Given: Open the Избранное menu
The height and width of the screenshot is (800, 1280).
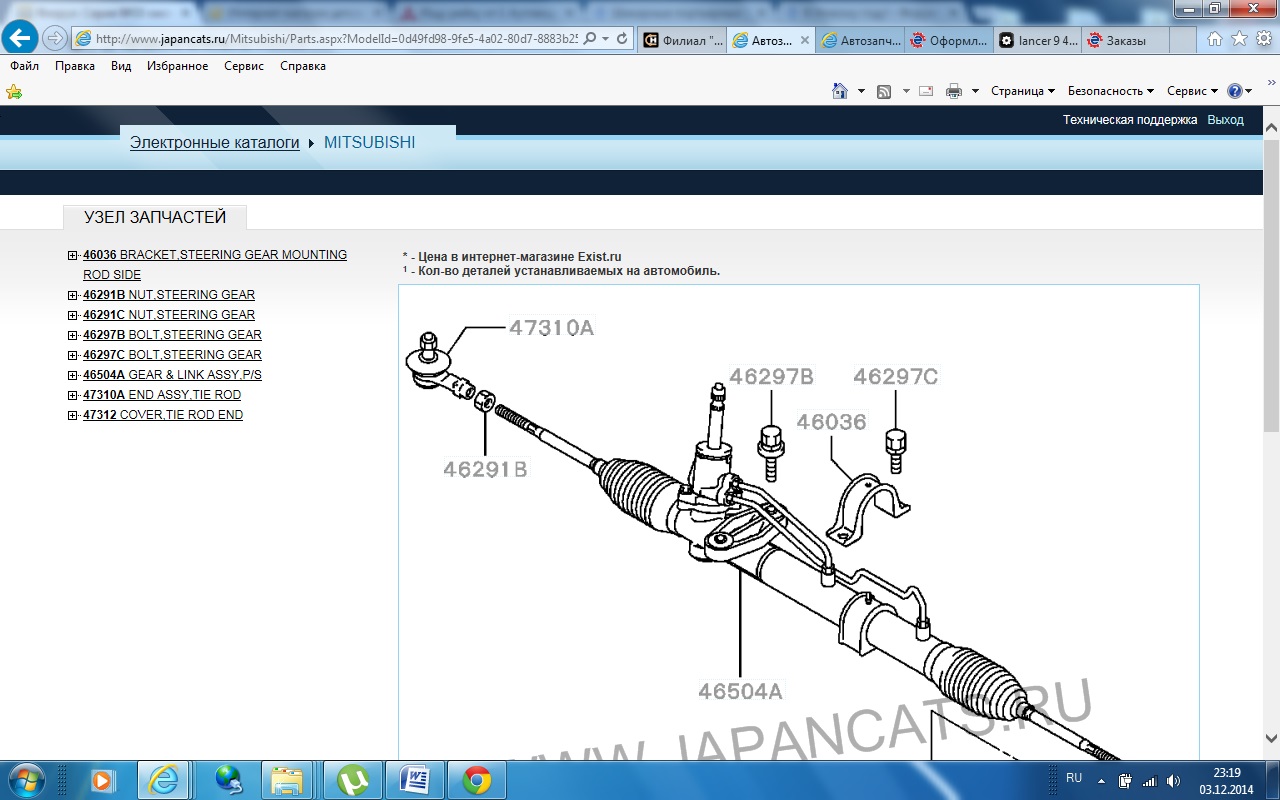Looking at the screenshot, I should [177, 66].
